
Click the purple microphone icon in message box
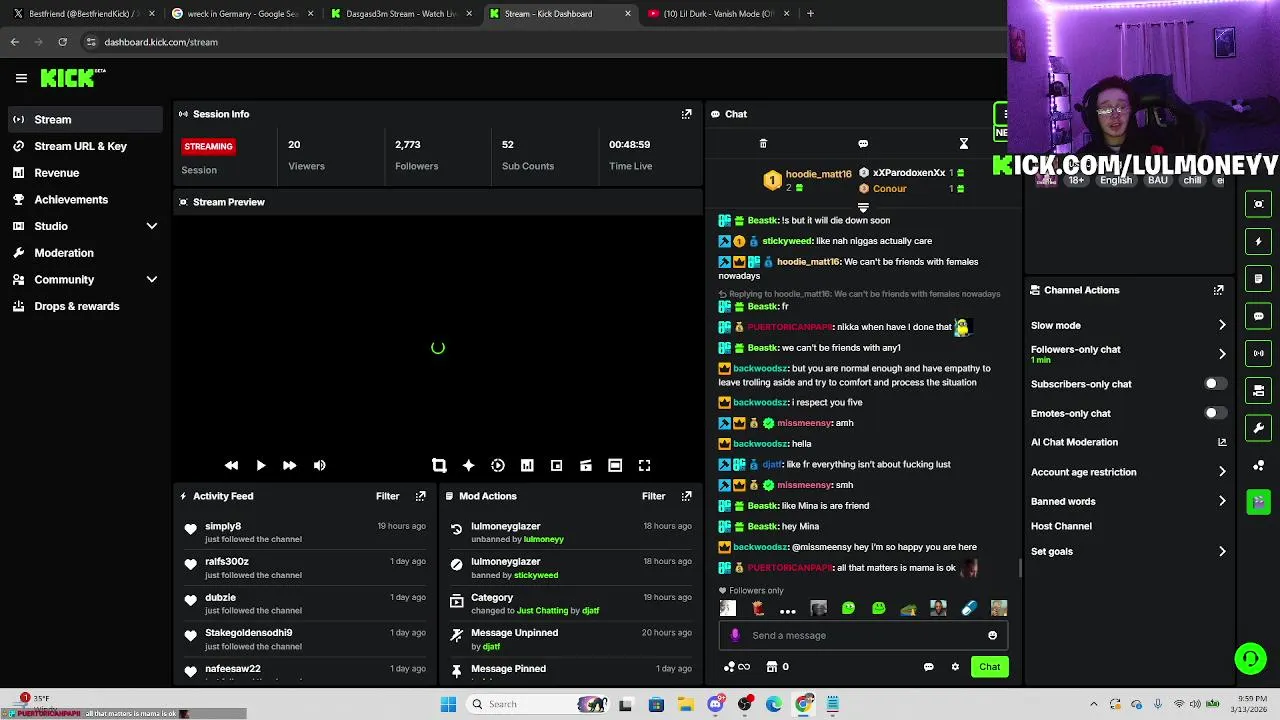[735, 635]
